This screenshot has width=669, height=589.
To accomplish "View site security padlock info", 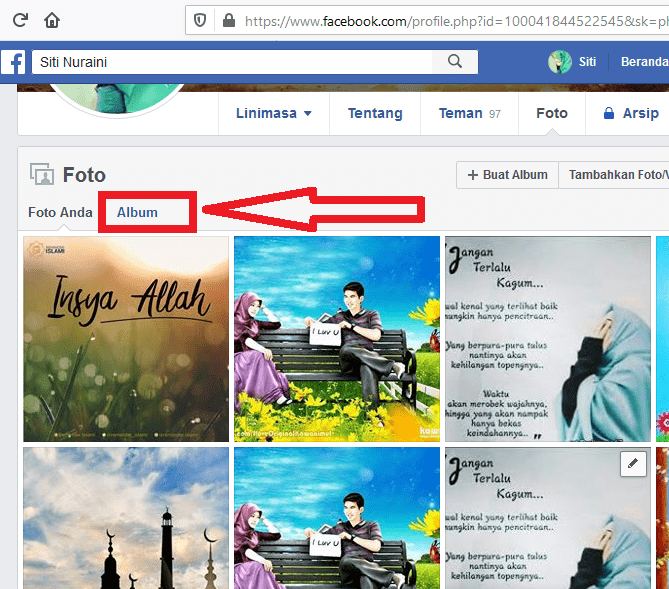I will coord(229,20).
